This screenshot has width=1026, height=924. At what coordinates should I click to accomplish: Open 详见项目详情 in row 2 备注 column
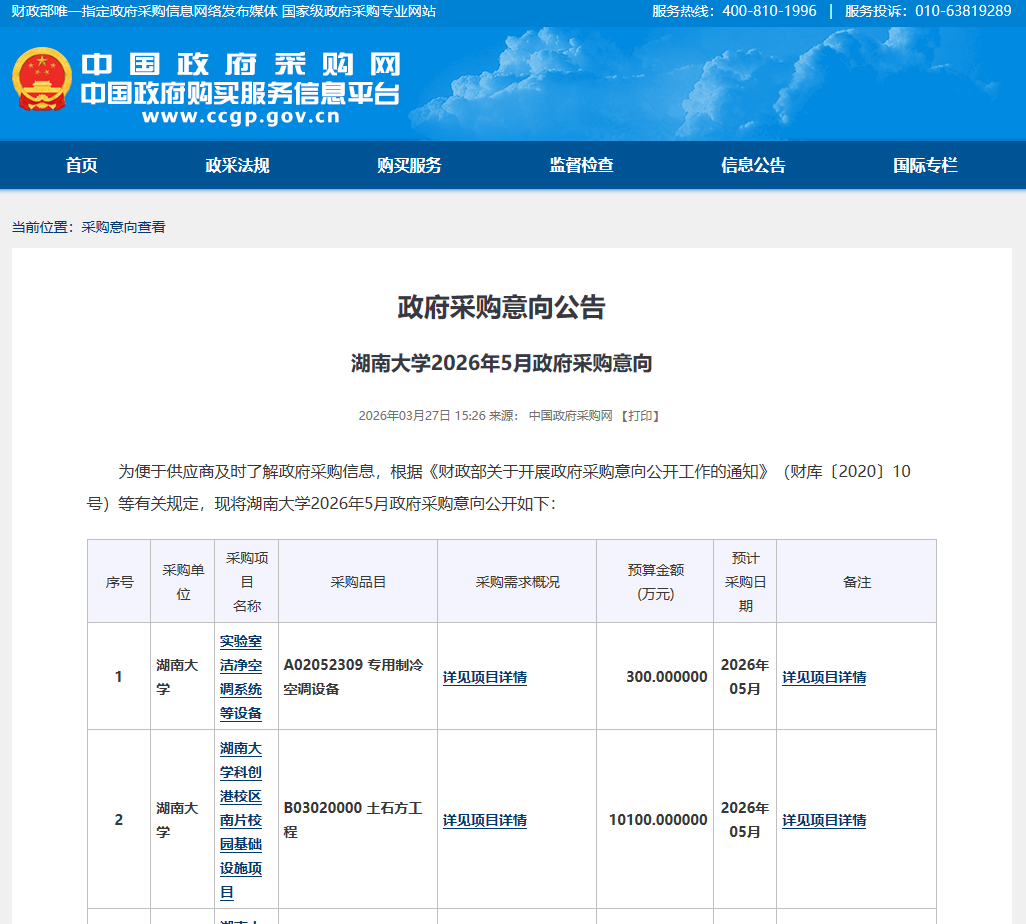point(824,820)
